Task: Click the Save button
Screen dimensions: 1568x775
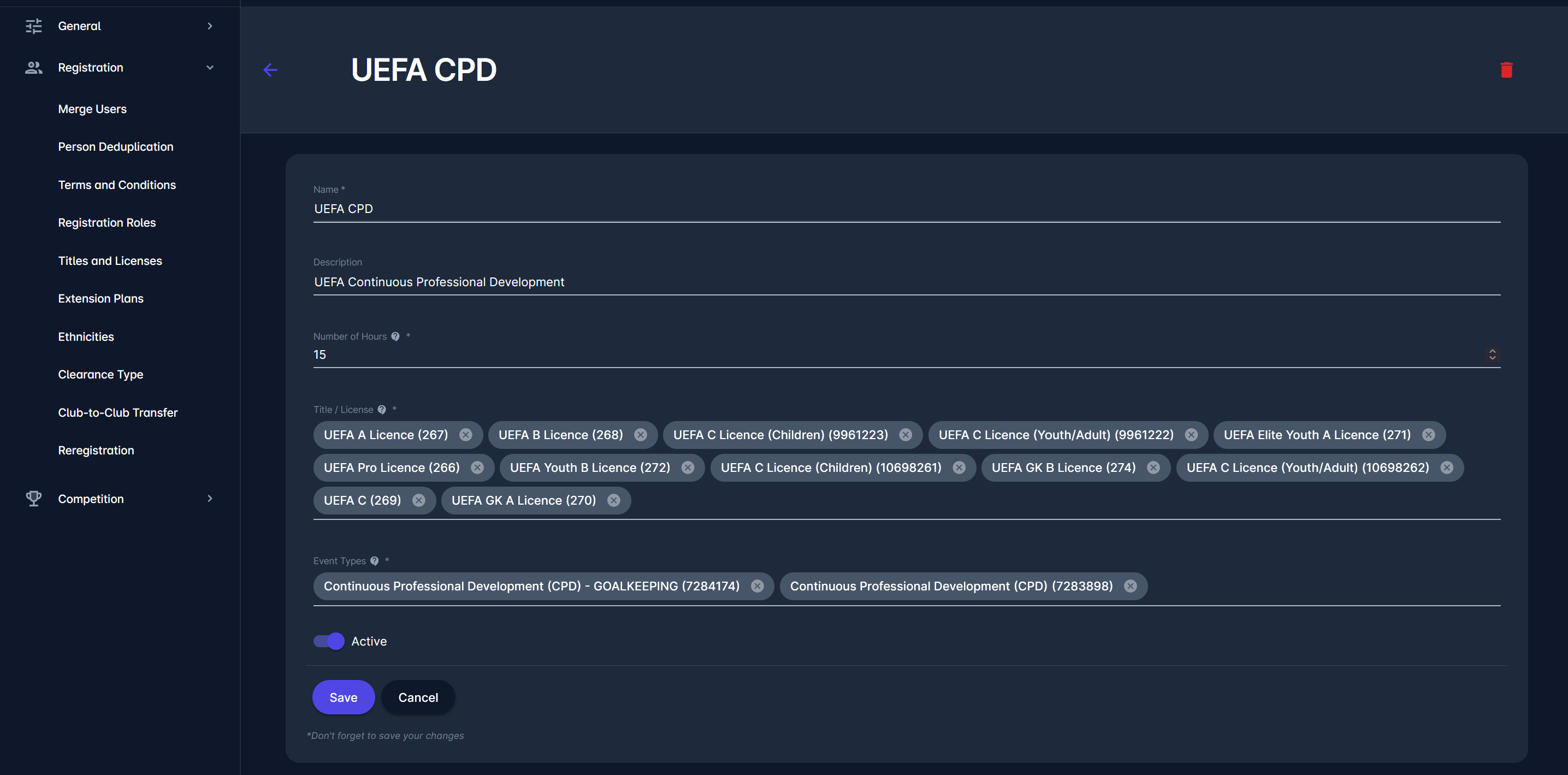Action: (x=344, y=697)
